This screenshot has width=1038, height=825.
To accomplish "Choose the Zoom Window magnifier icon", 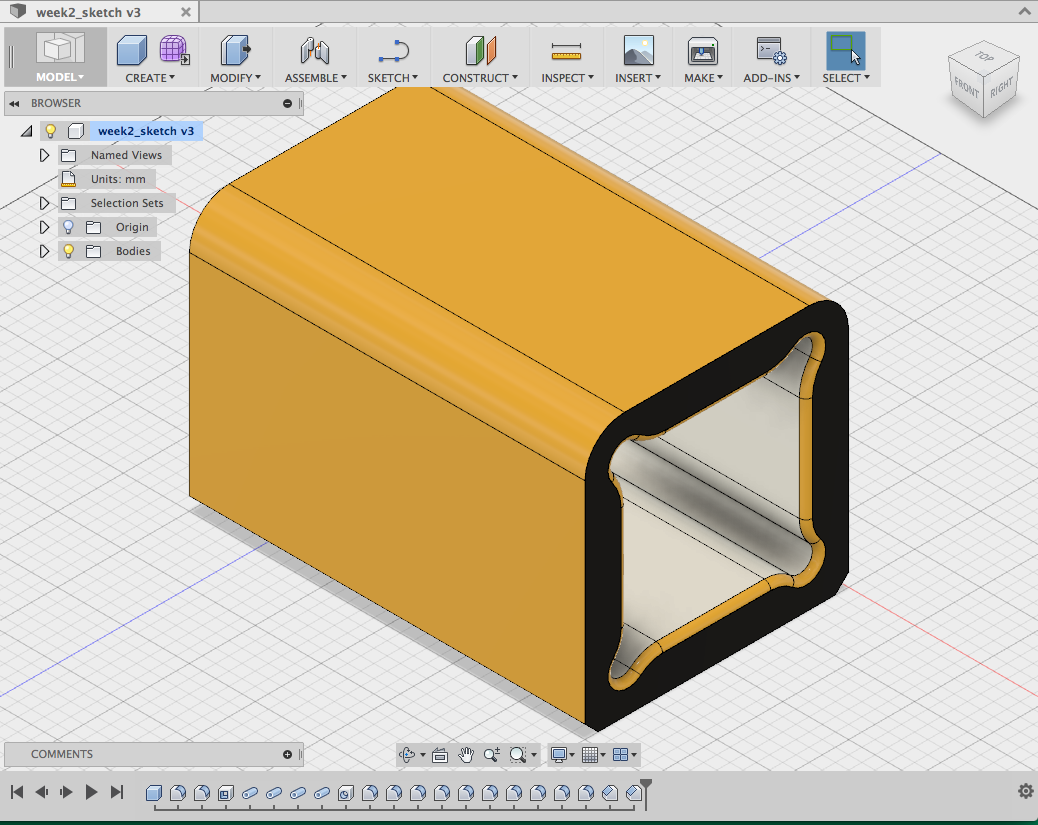I will click(518, 755).
